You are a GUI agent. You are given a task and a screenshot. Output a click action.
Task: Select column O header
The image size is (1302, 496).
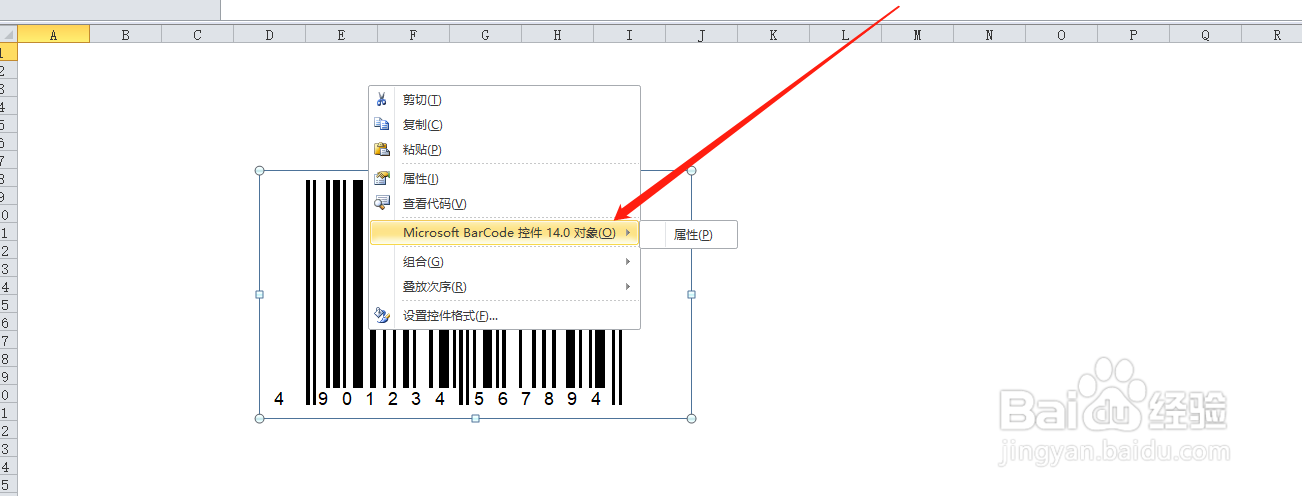pos(1062,34)
